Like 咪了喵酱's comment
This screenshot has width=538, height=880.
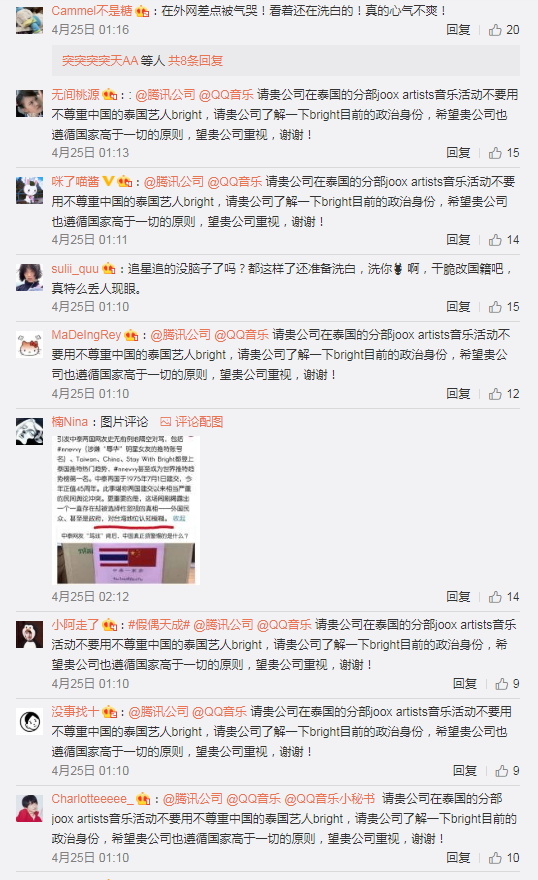click(503, 240)
